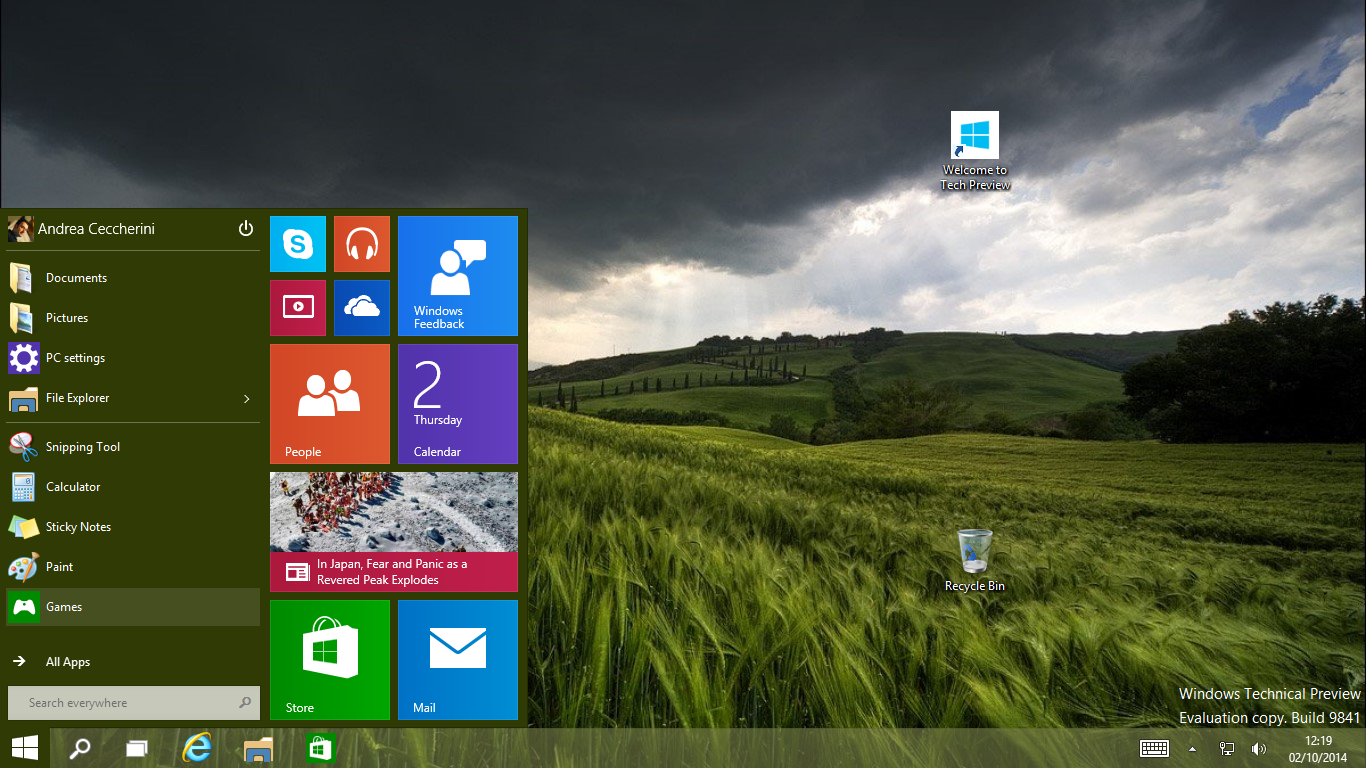Click the network tray icon
Viewport: 1366px width, 768px height.
1227,748
